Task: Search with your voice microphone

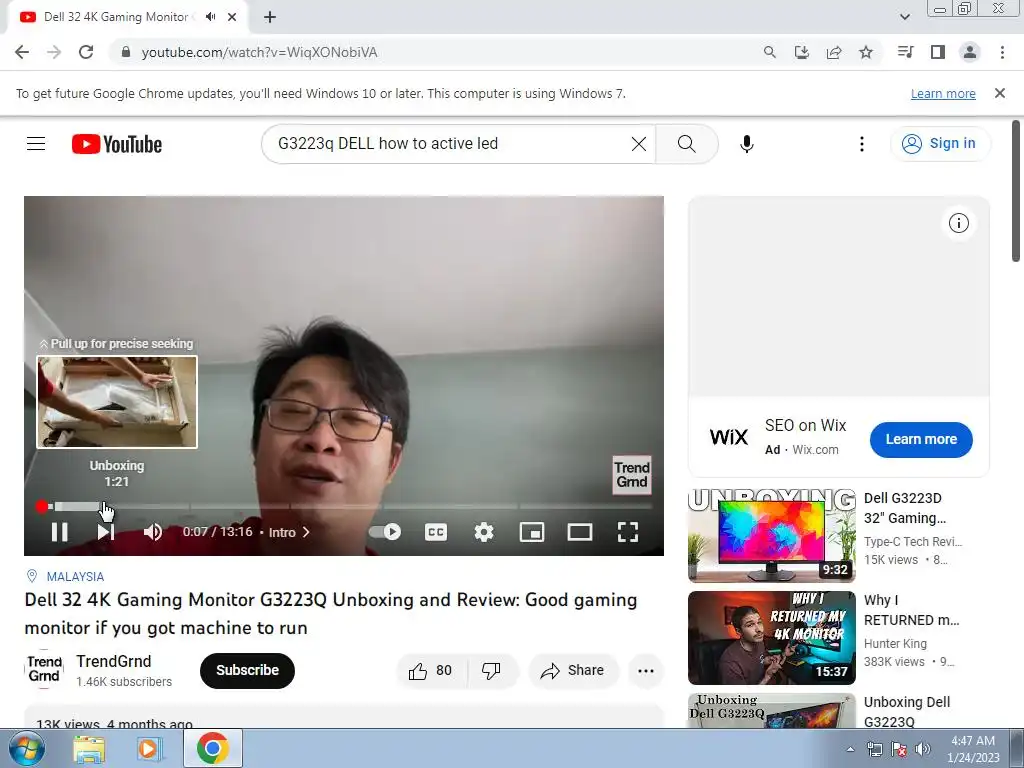Action: click(x=746, y=144)
